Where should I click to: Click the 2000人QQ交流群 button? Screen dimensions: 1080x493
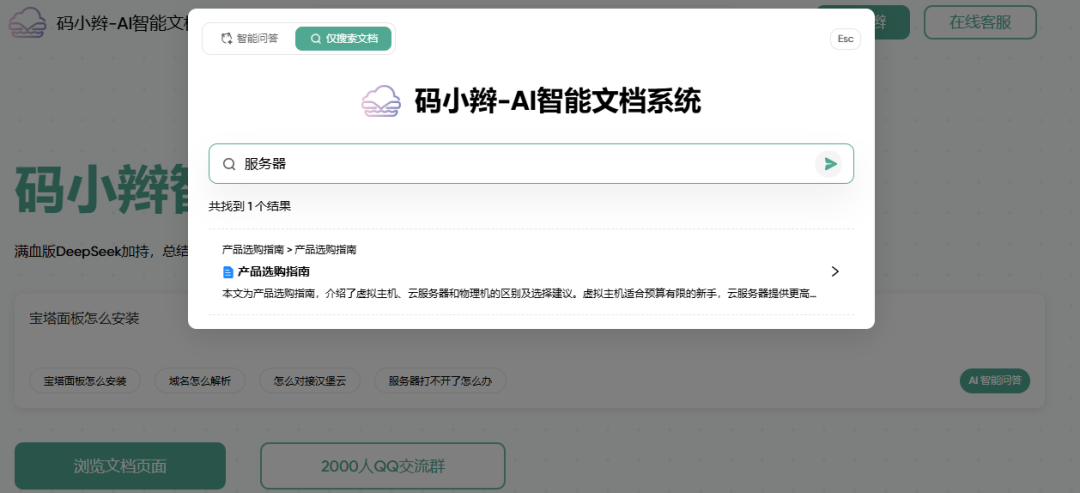tap(383, 466)
